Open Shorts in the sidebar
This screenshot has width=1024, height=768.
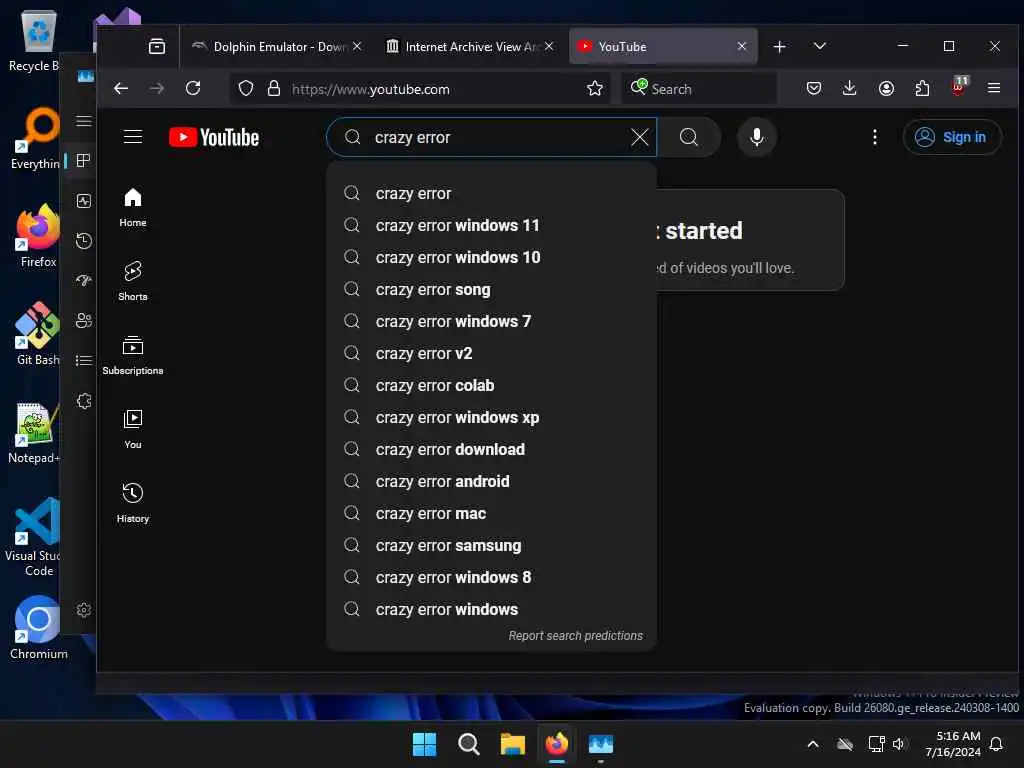133,281
